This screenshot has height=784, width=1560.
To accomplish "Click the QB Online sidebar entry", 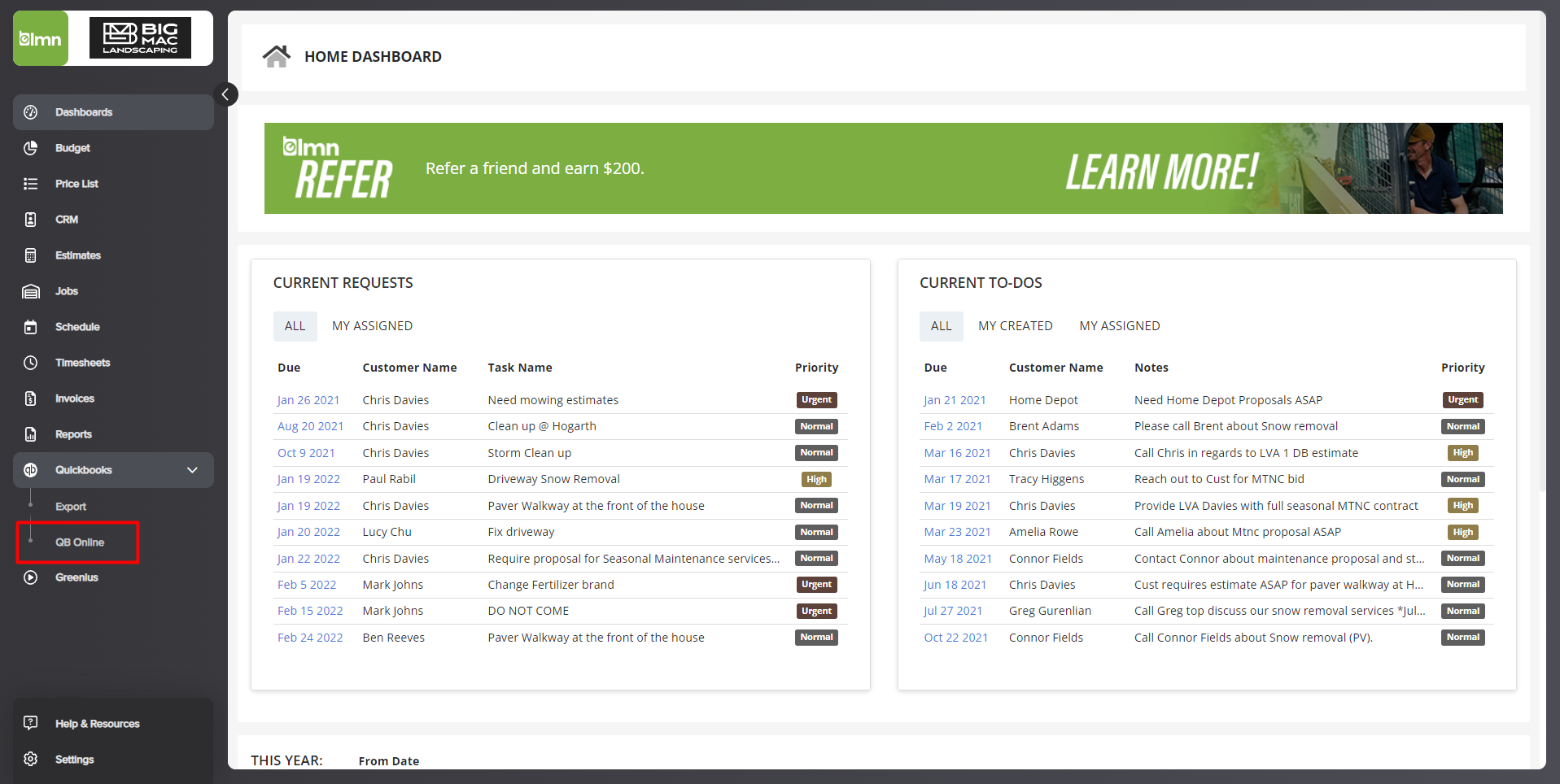I will [79, 542].
